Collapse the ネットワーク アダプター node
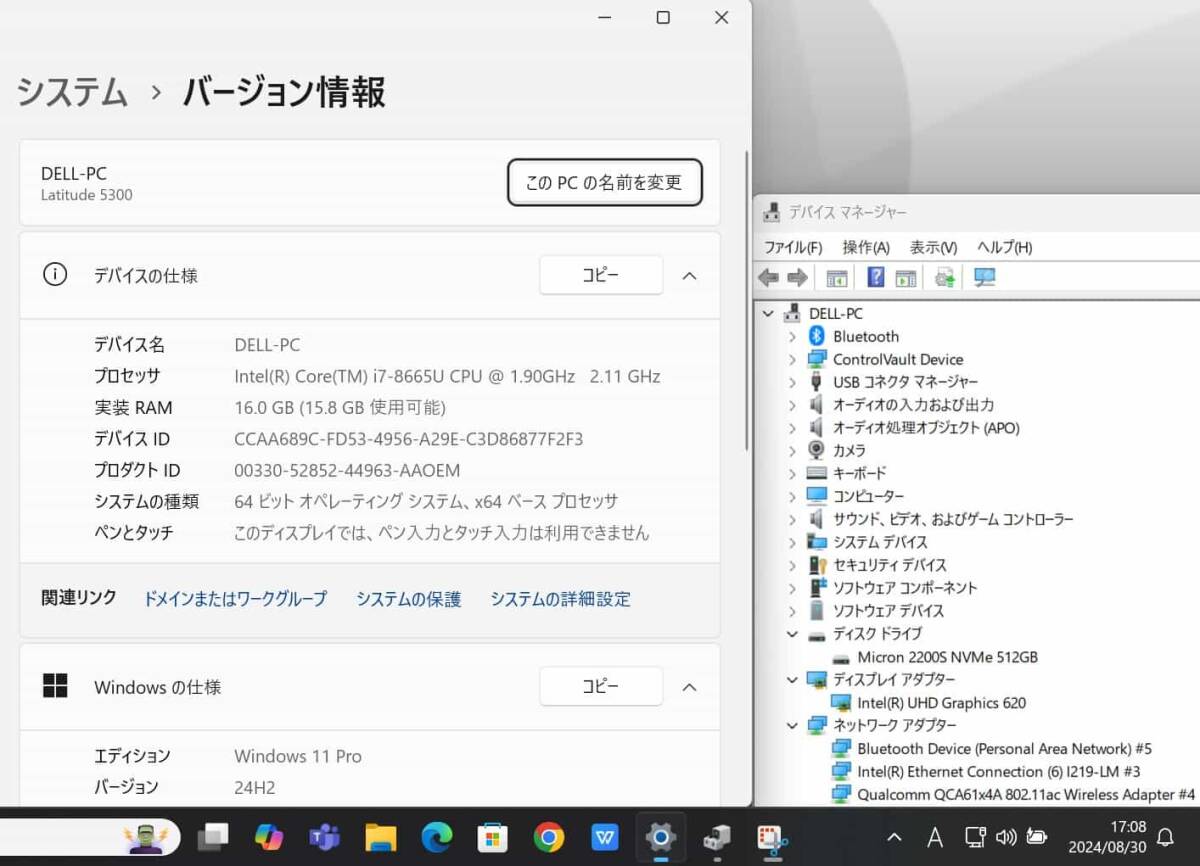1200x866 pixels. pos(792,725)
